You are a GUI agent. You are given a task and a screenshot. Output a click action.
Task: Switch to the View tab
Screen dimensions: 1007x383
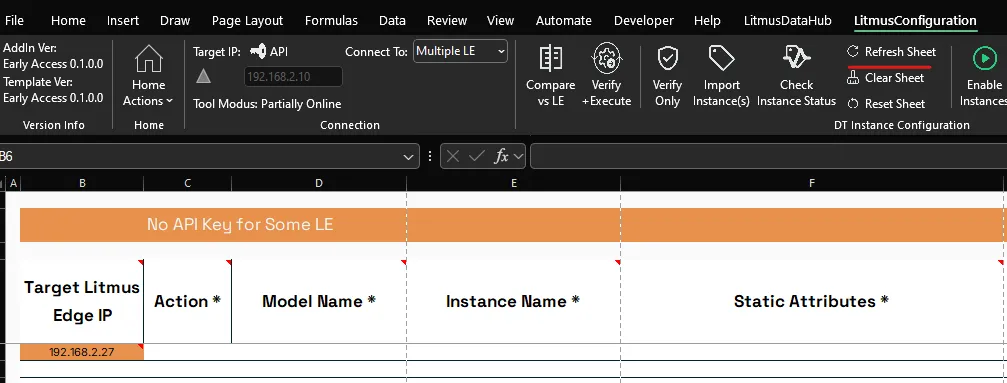[x=500, y=21]
